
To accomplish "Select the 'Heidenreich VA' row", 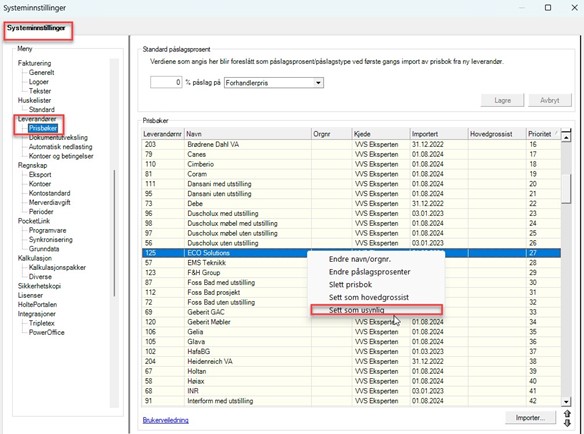I will (x=351, y=361).
